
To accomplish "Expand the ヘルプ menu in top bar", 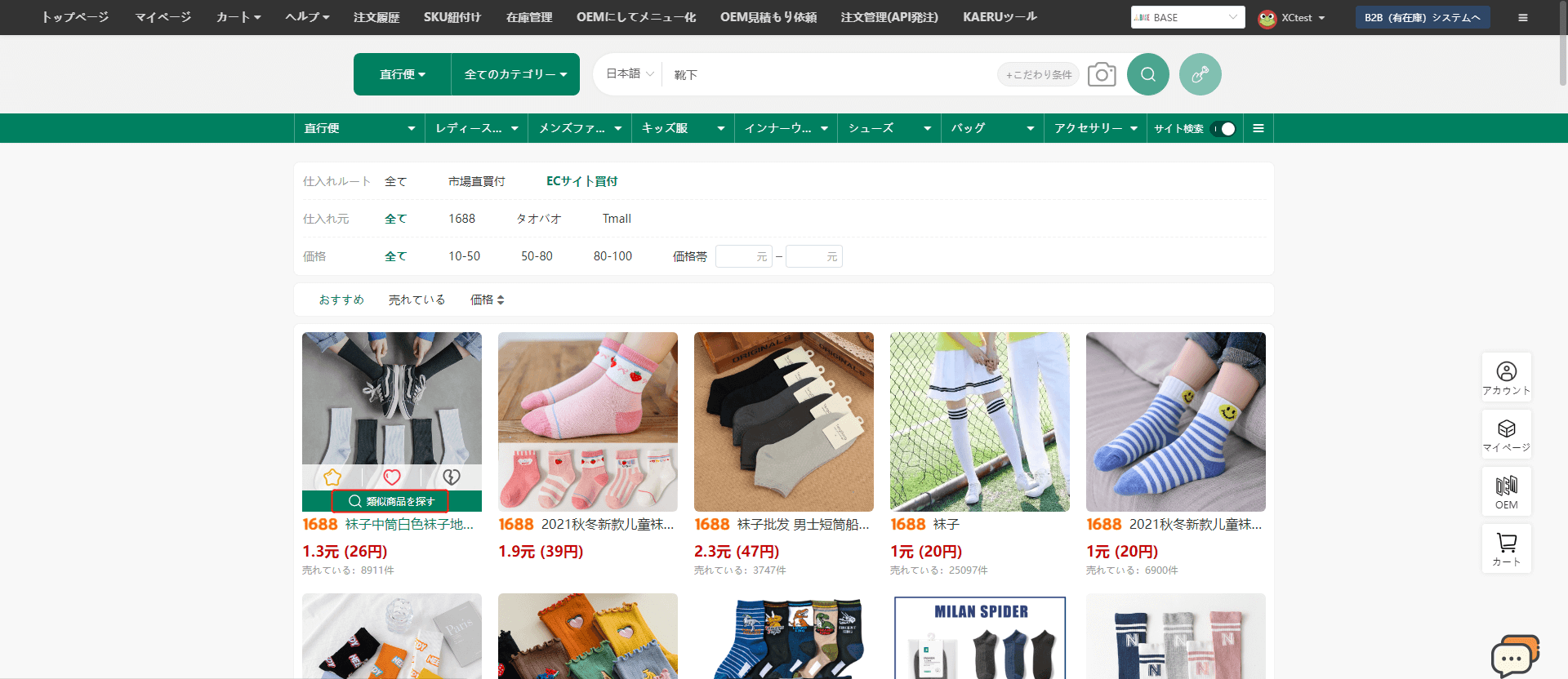I will 307,17.
